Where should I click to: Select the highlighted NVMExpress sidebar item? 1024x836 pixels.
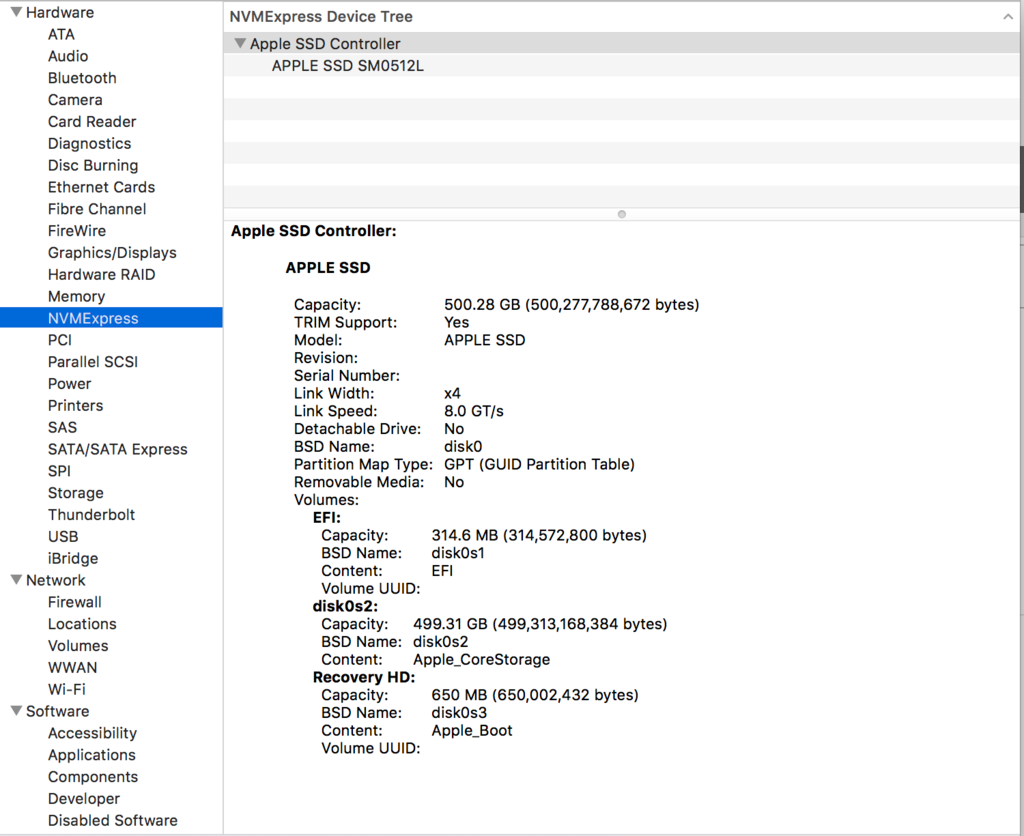tap(93, 318)
